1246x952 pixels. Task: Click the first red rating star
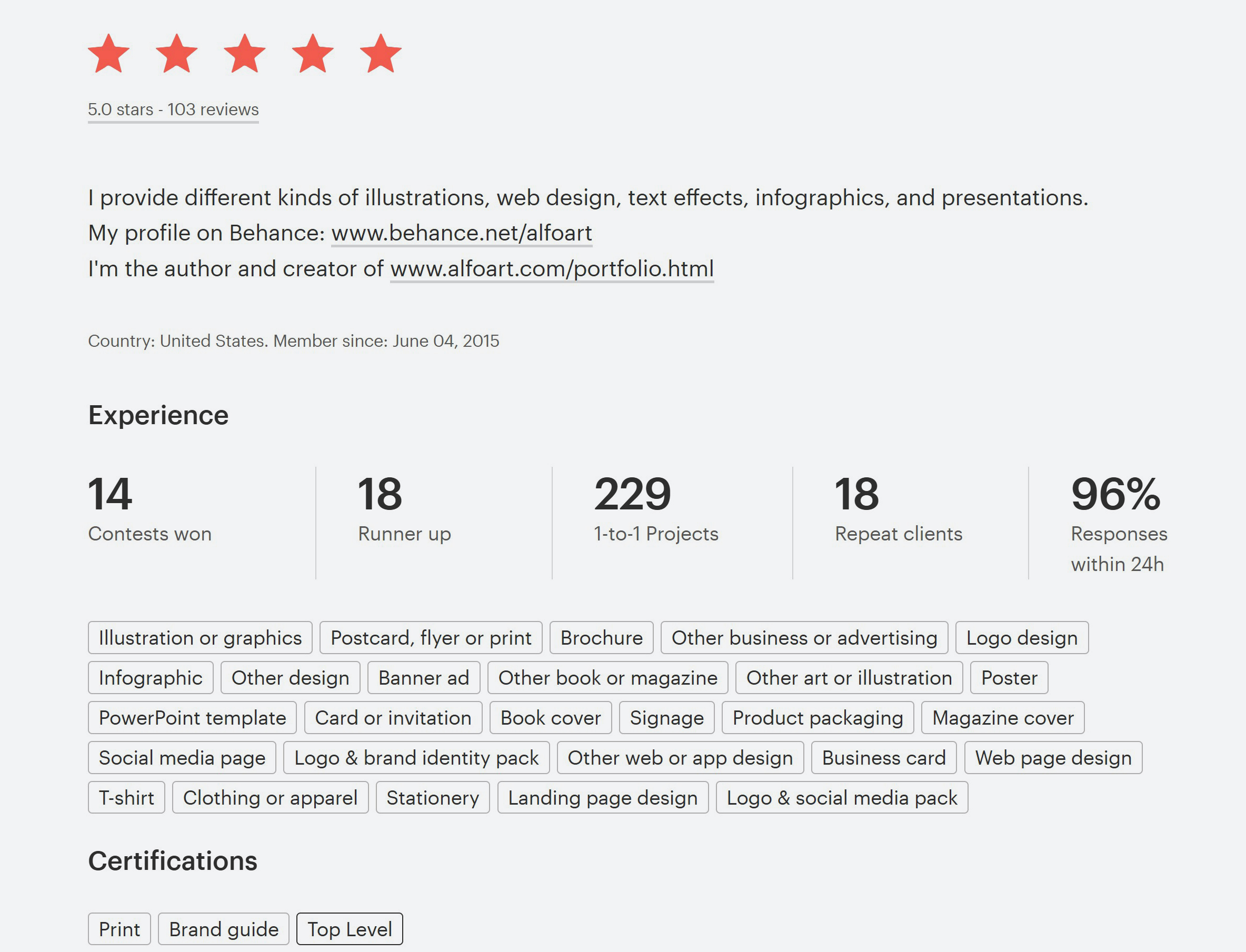tap(109, 54)
